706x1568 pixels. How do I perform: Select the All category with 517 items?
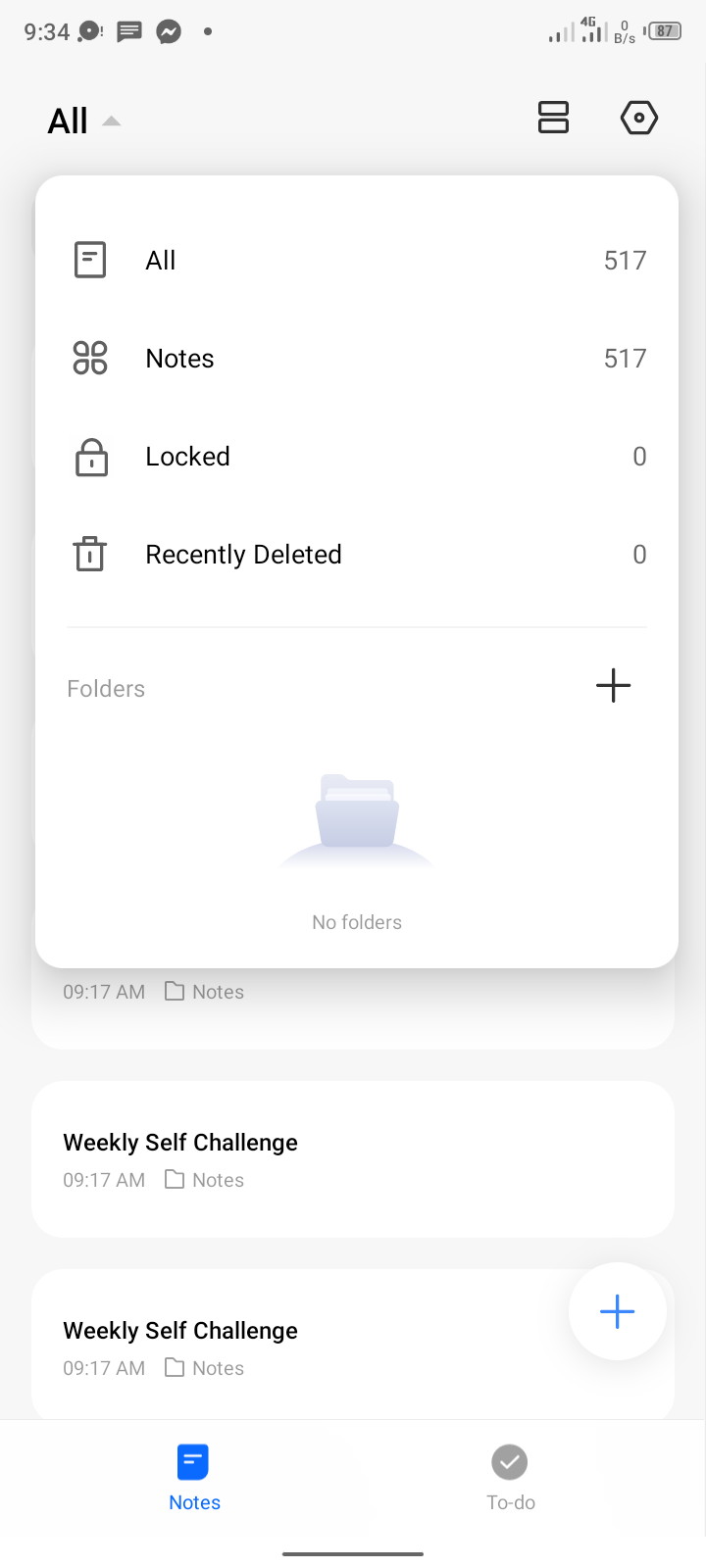click(357, 261)
